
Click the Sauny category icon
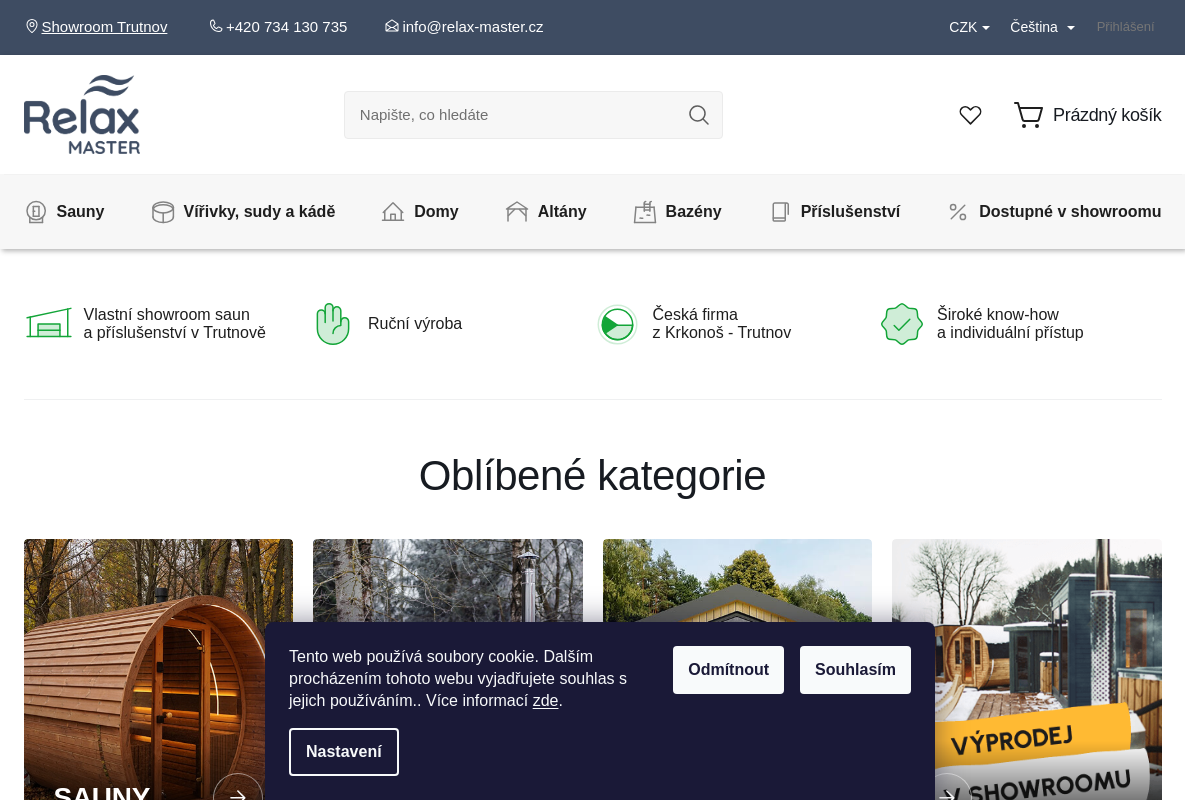(36, 212)
